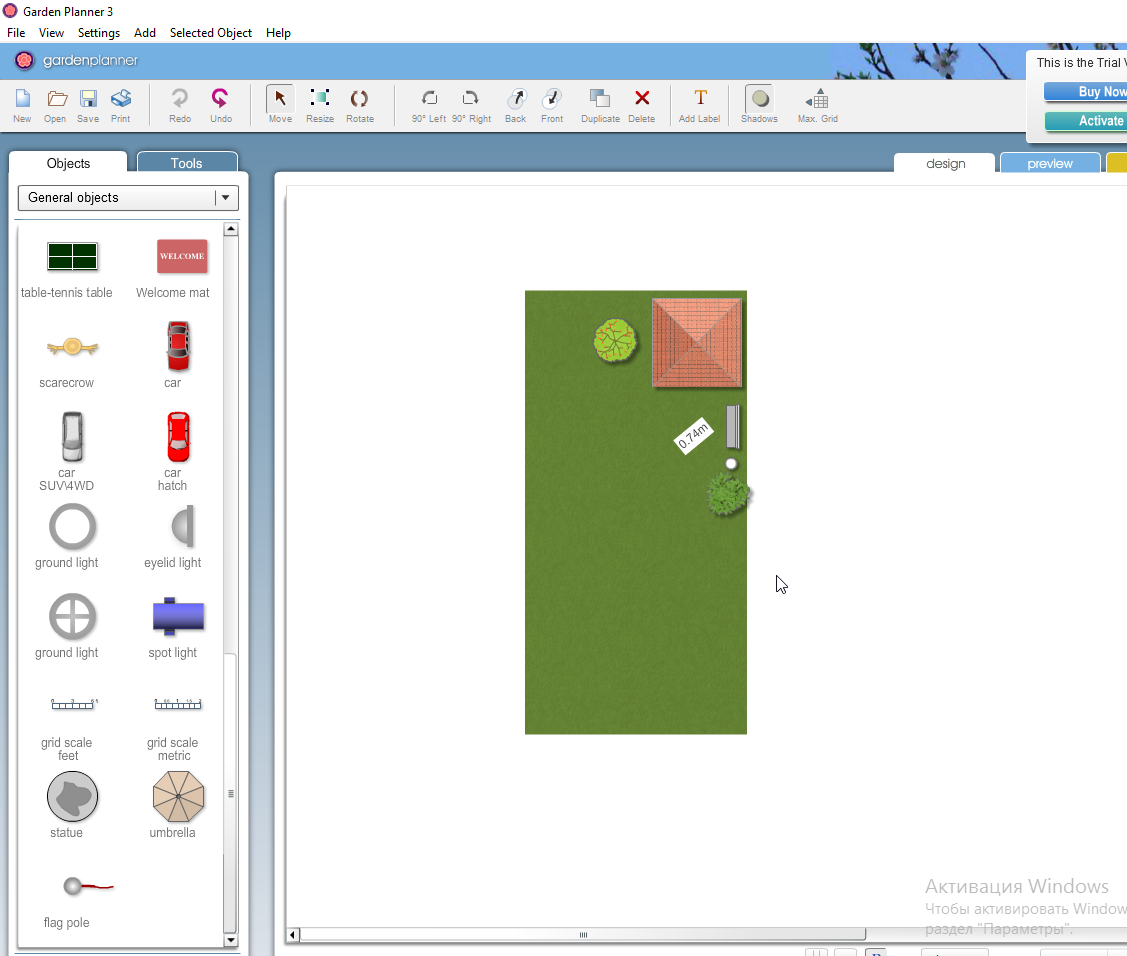1127x956 pixels.
Task: Click the grey bench object on canvas
Action: pyautogui.click(x=732, y=427)
